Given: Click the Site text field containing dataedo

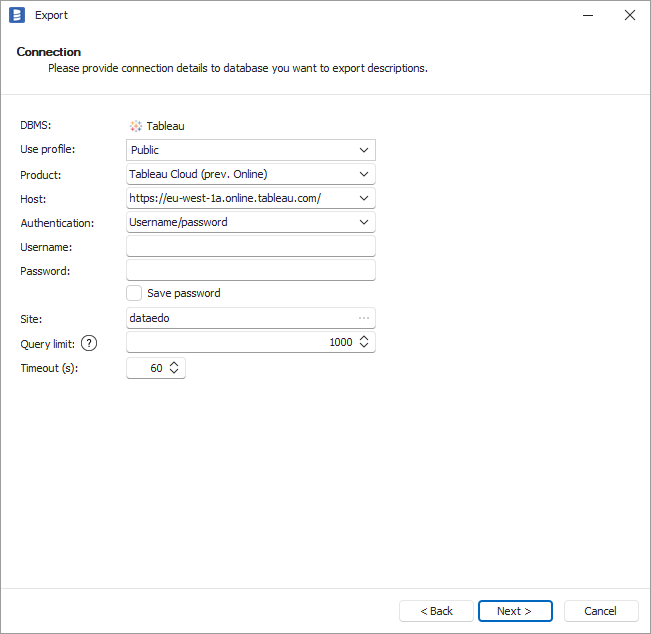Looking at the screenshot, I should tap(240, 318).
